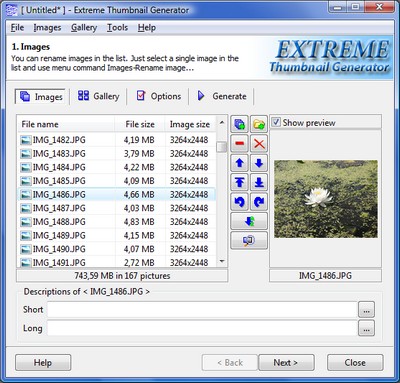Move image up with blue up arrow

239,163
